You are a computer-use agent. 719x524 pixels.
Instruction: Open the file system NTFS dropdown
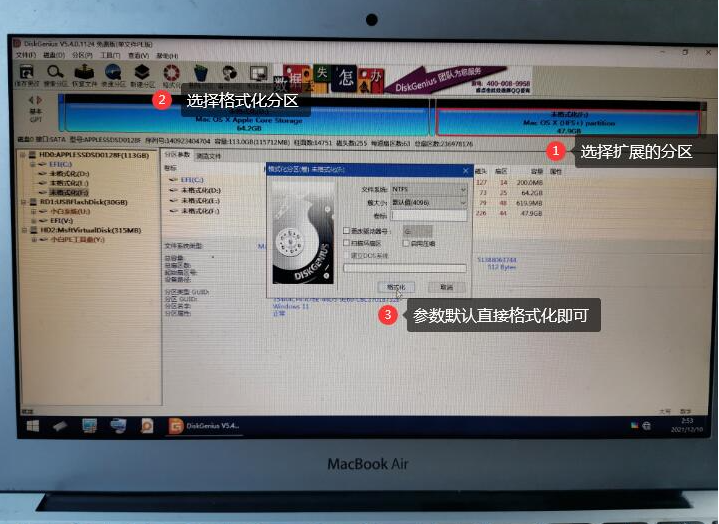(x=428, y=188)
